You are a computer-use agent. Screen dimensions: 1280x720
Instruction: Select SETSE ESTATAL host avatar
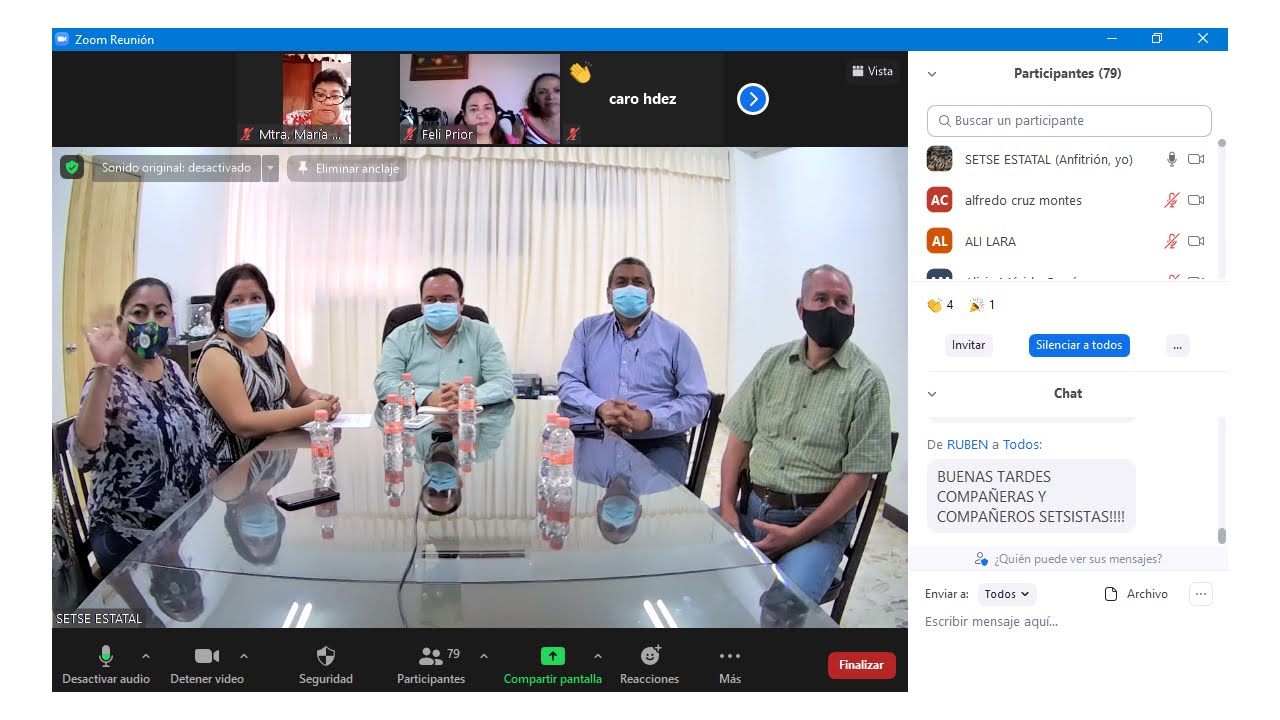click(939, 159)
